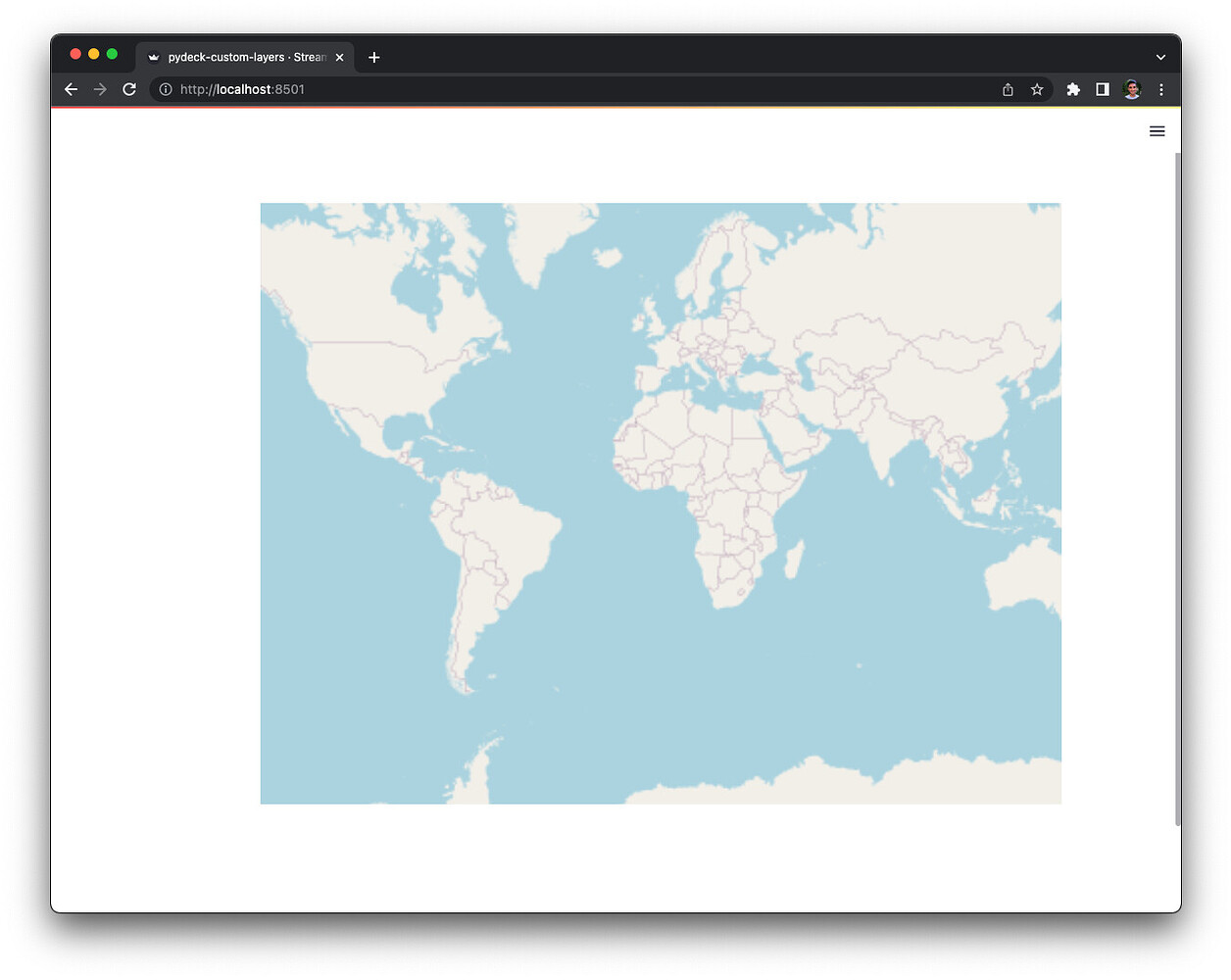
Task: Open a new browser tab with the plus button
Action: [373, 57]
